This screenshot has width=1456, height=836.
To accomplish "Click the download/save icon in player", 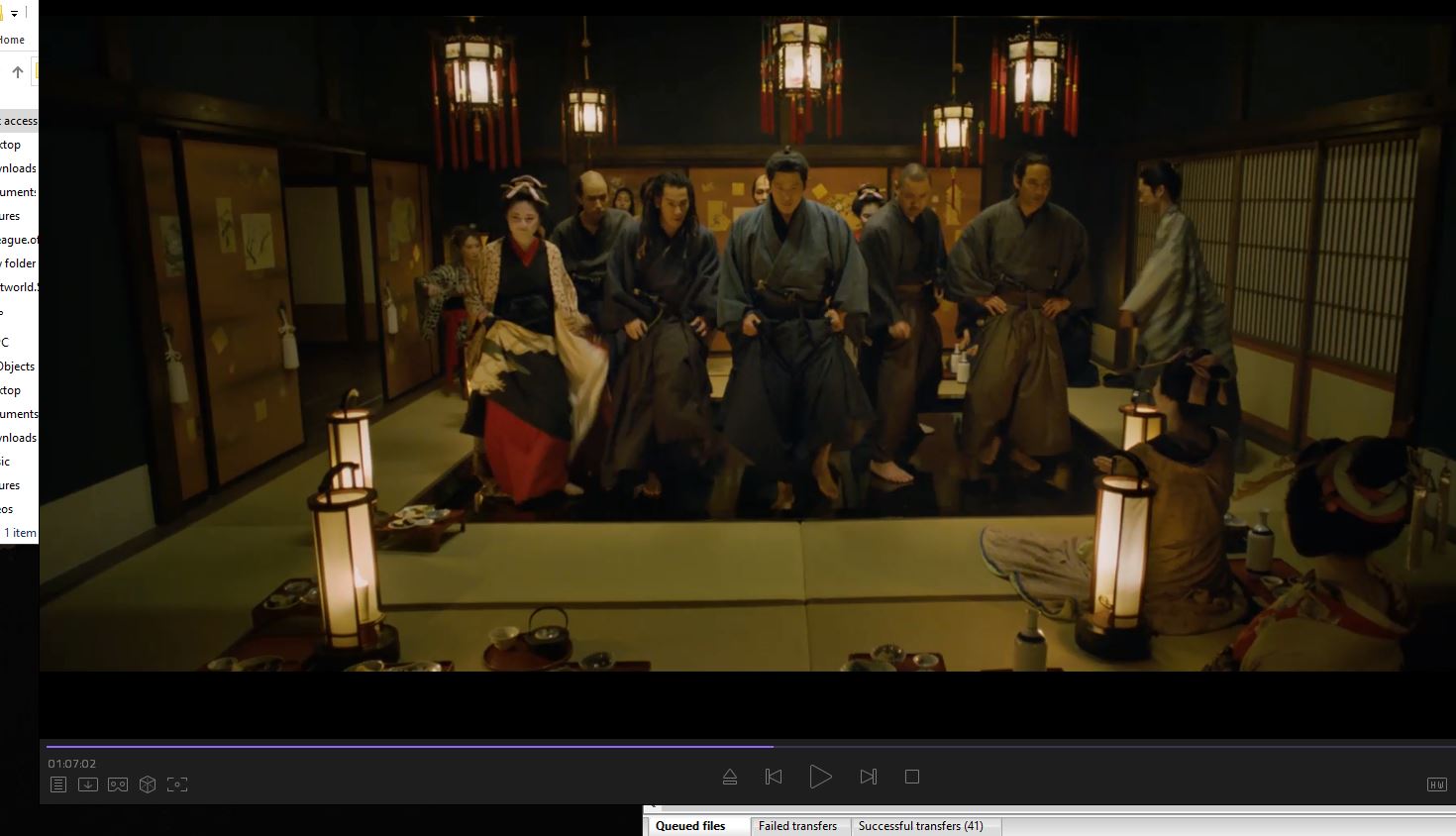I will [x=88, y=784].
